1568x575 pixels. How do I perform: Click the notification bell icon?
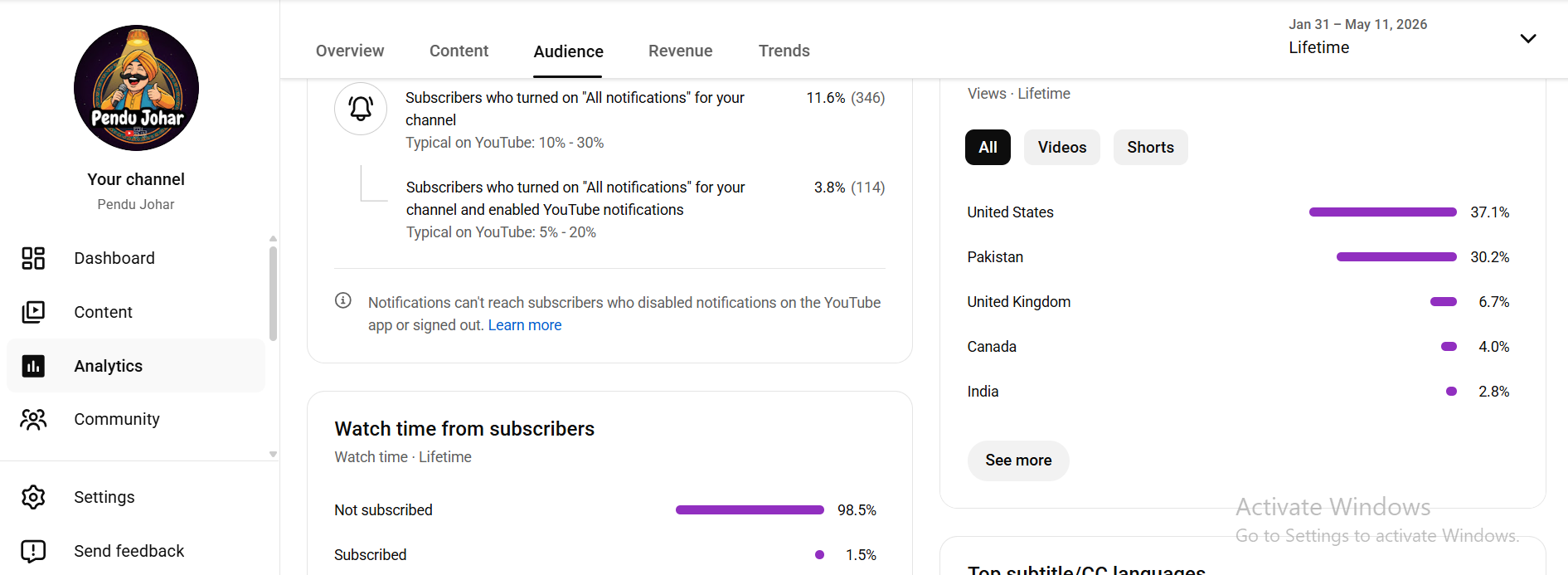click(x=361, y=109)
